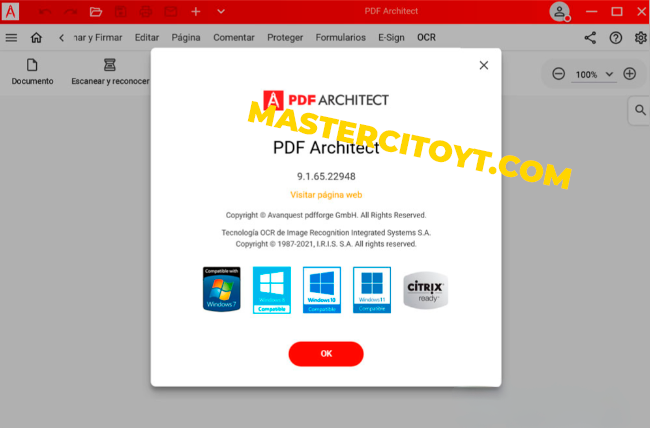Viewport: 650px width, 428px height.
Task: Open the user account profile icon
Action: (560, 12)
